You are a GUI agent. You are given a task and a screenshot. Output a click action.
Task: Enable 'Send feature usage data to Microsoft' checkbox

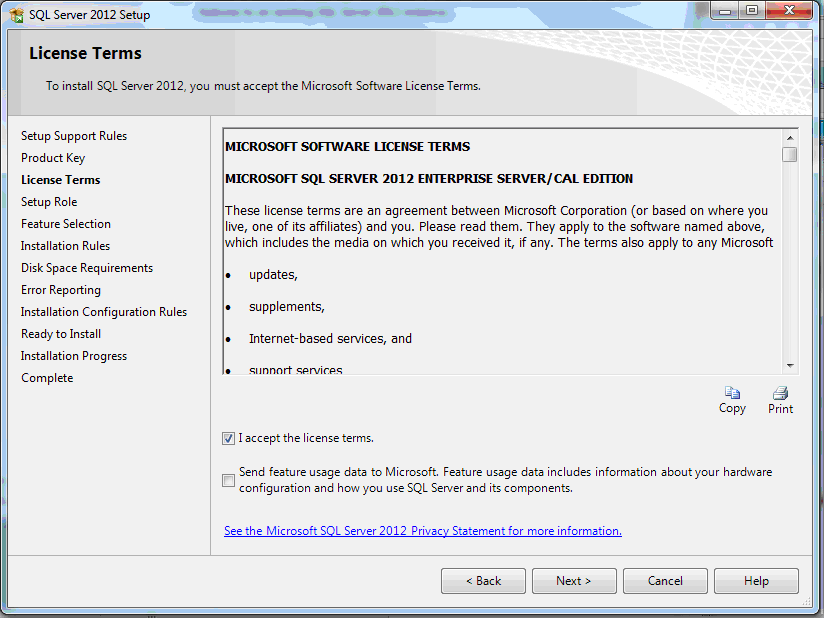click(229, 480)
